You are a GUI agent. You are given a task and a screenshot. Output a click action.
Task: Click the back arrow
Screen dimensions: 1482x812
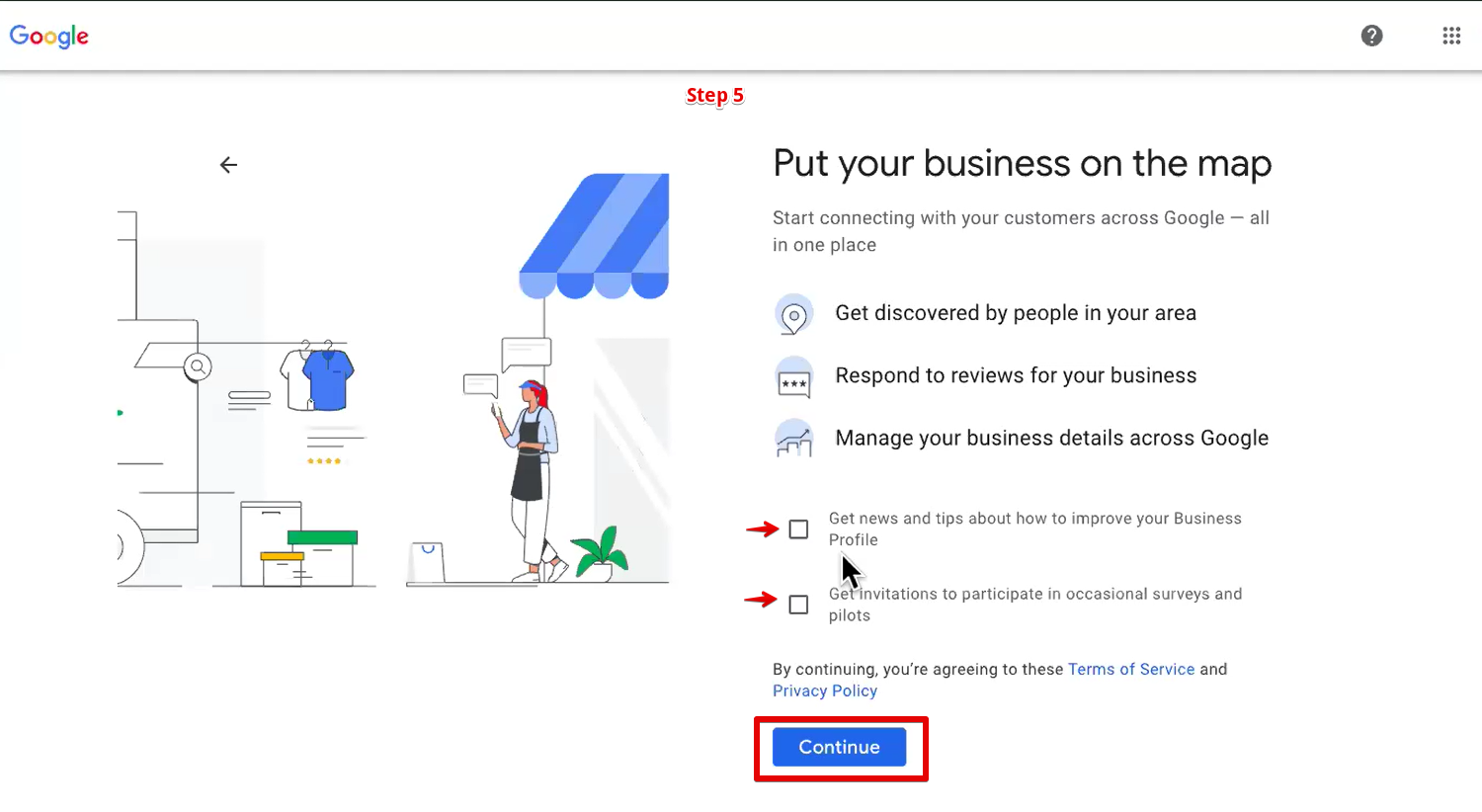tap(228, 164)
